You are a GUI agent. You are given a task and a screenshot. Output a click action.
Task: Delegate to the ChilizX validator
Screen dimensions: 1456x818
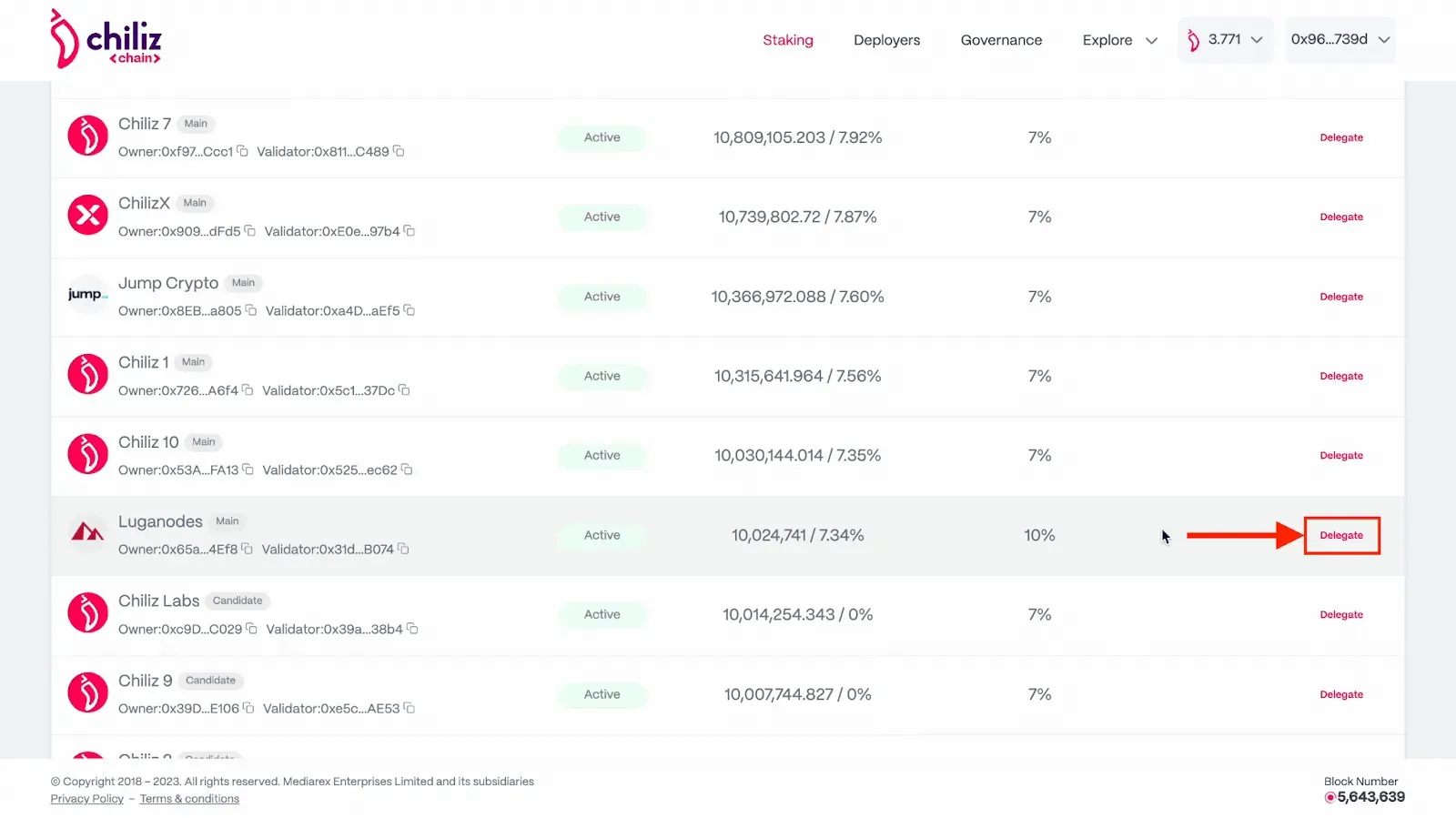point(1341,217)
